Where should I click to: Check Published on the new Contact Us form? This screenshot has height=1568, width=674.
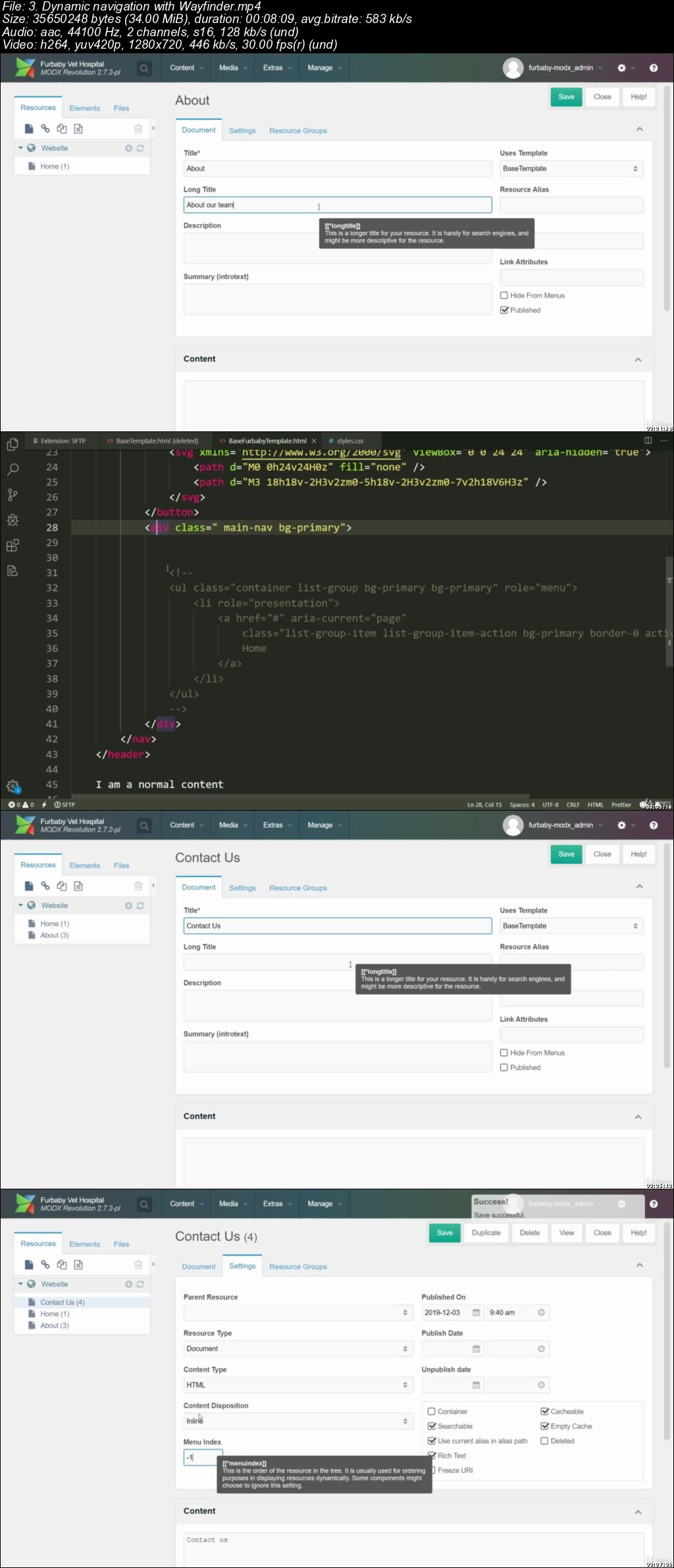pos(504,1068)
